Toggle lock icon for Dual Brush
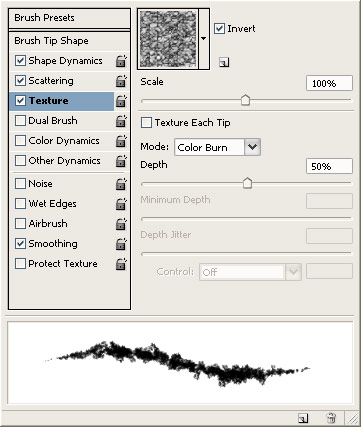Viewport: 361px width, 427px height. tap(121, 121)
